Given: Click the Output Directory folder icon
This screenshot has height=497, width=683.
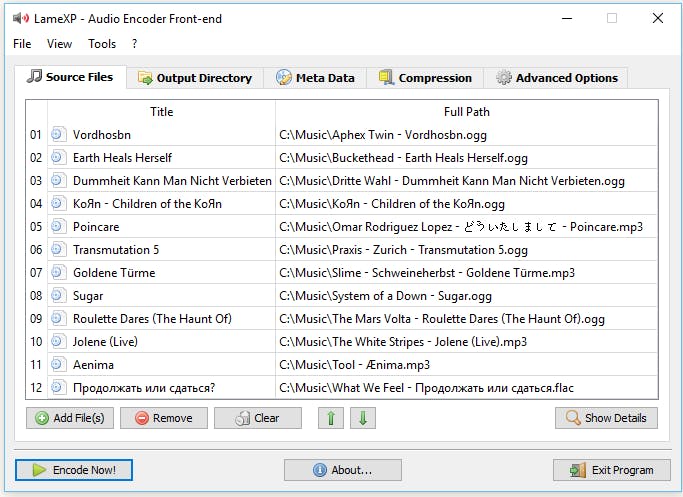Looking at the screenshot, I should (145, 78).
